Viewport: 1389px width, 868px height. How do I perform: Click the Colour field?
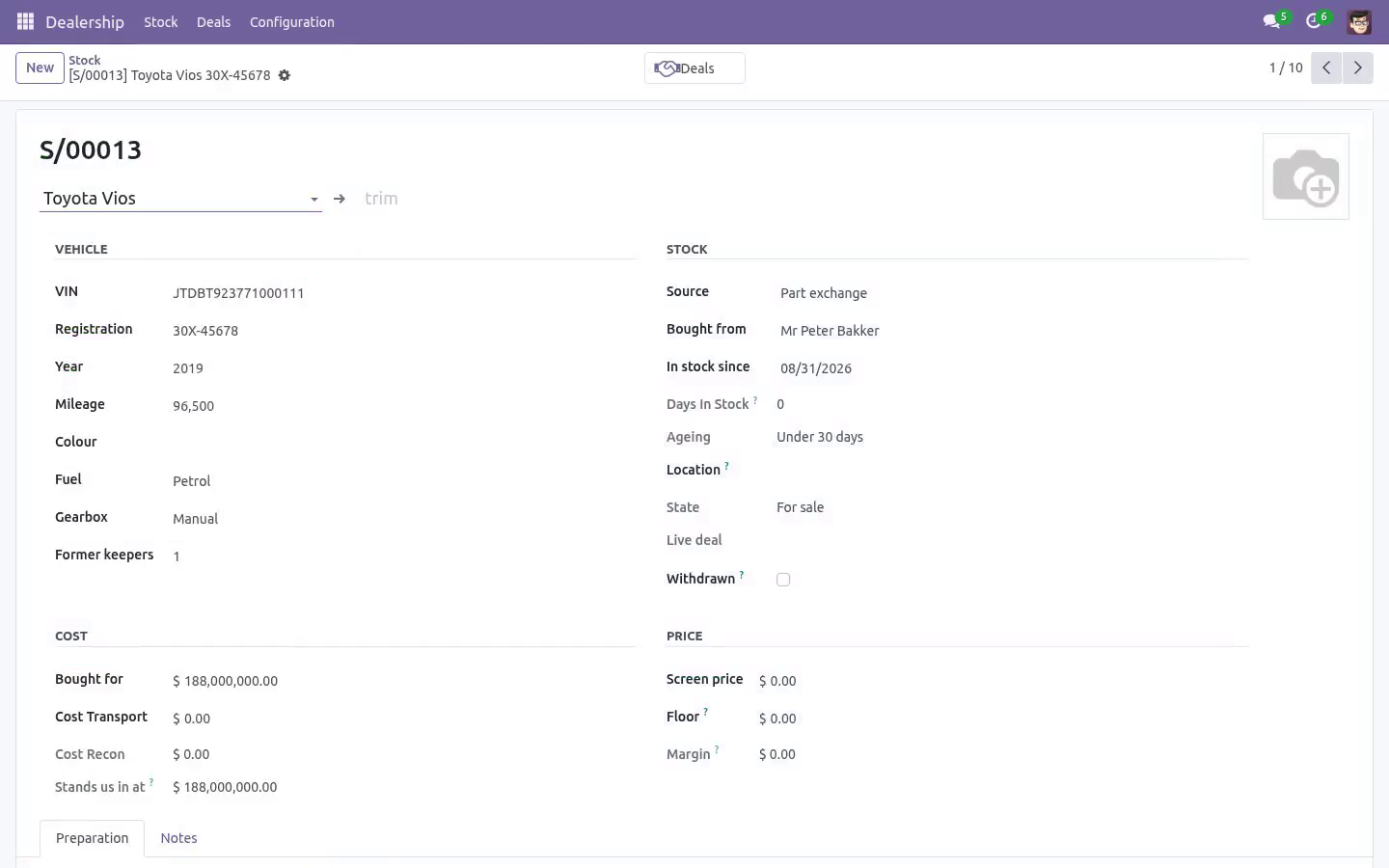(x=400, y=443)
